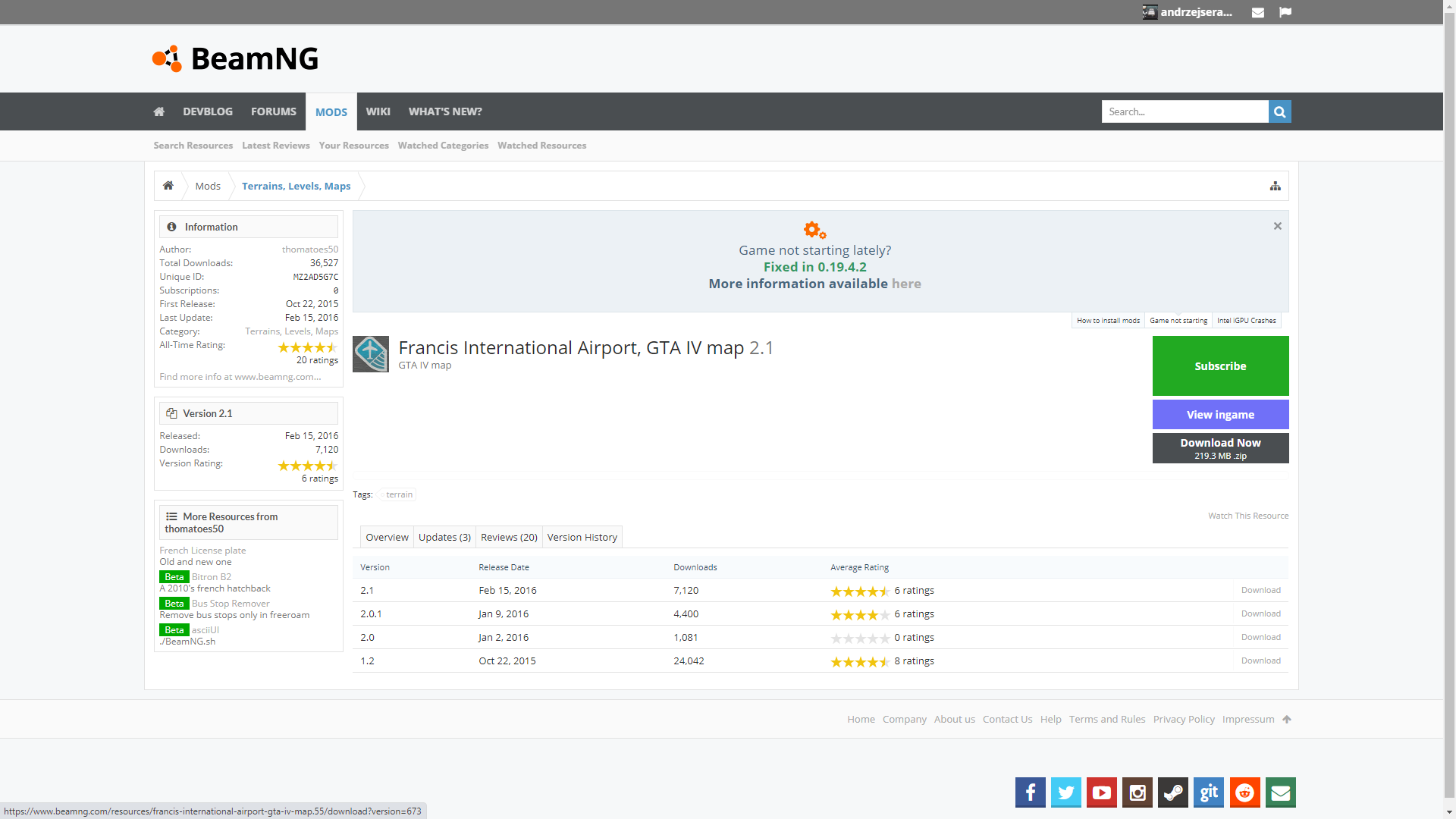Image resolution: width=1456 pixels, height=819 pixels.
Task: Open the Steam social icon
Action: 1173,792
